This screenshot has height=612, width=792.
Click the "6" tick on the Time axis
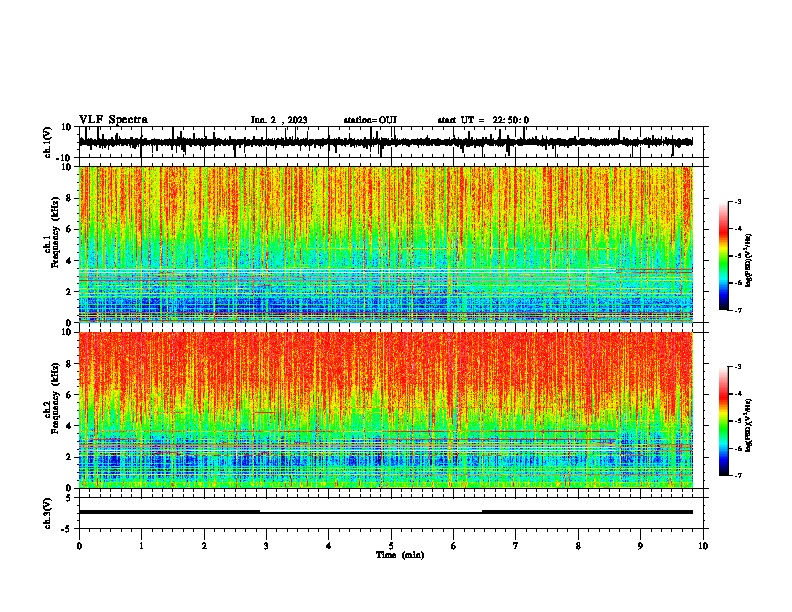pyautogui.click(x=454, y=546)
